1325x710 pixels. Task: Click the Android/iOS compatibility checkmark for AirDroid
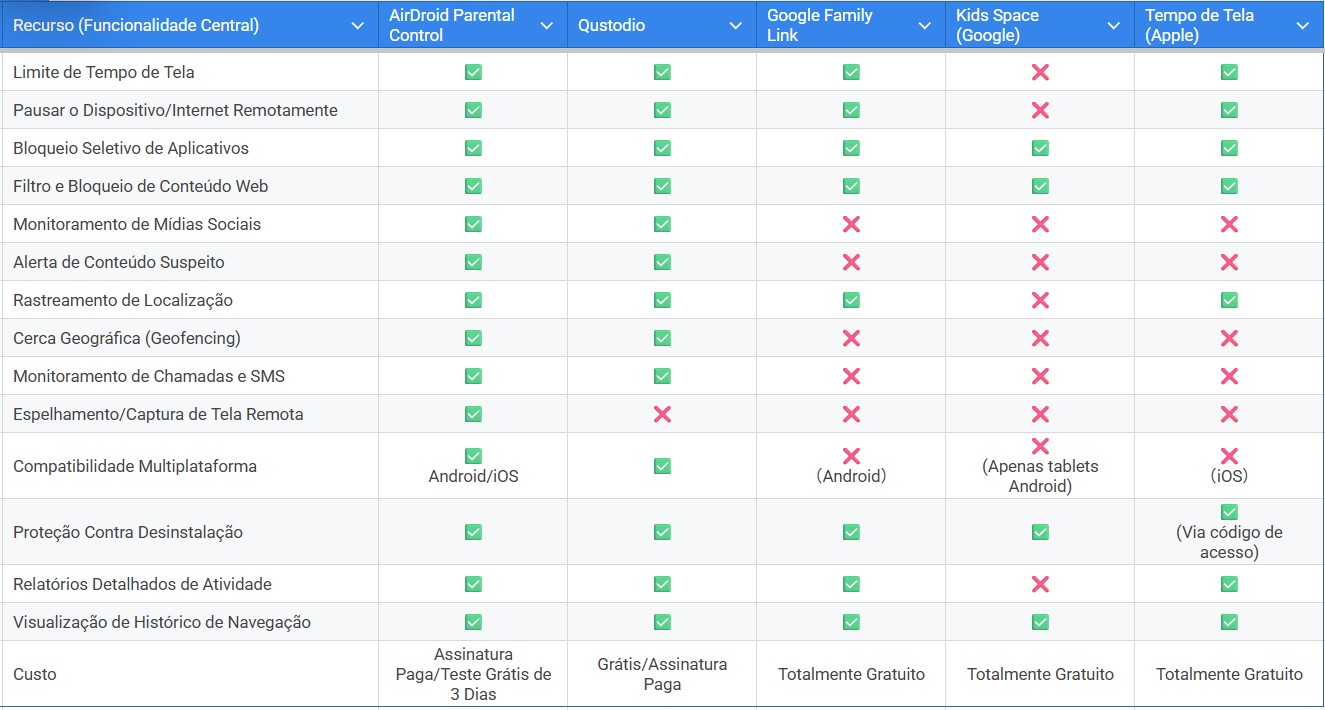tap(472, 456)
